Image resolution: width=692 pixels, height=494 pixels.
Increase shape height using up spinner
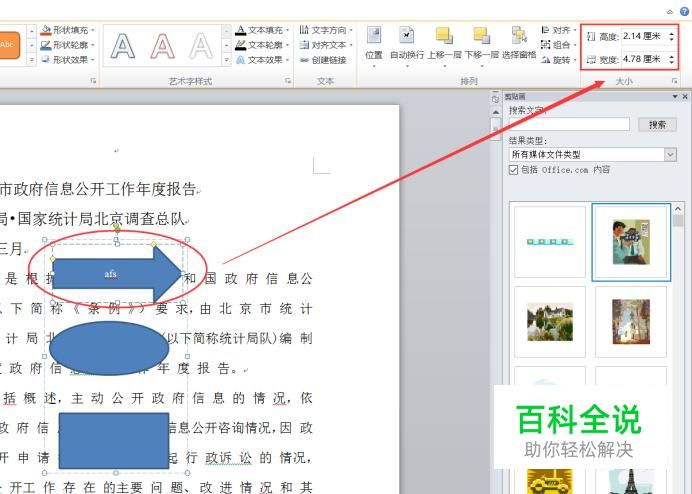click(x=672, y=33)
